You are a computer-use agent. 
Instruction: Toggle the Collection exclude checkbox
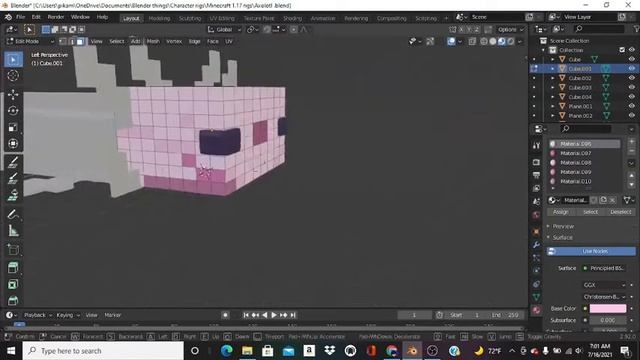622,50
